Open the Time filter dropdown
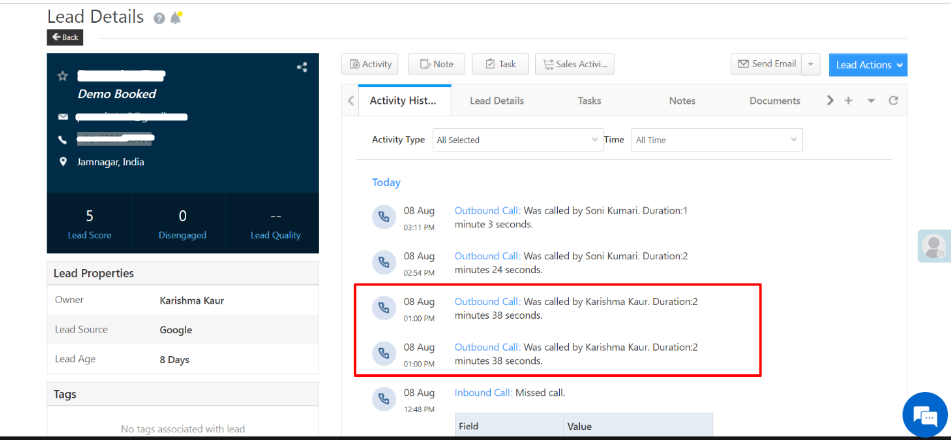This screenshot has width=951, height=440. pos(717,140)
